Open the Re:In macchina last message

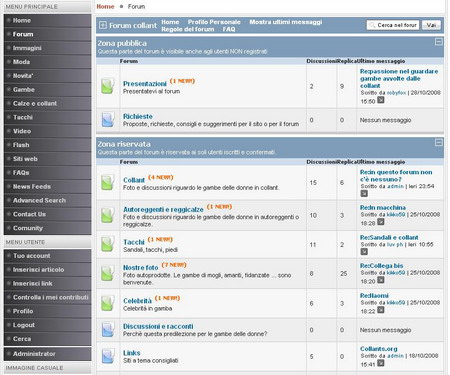[x=383, y=207]
